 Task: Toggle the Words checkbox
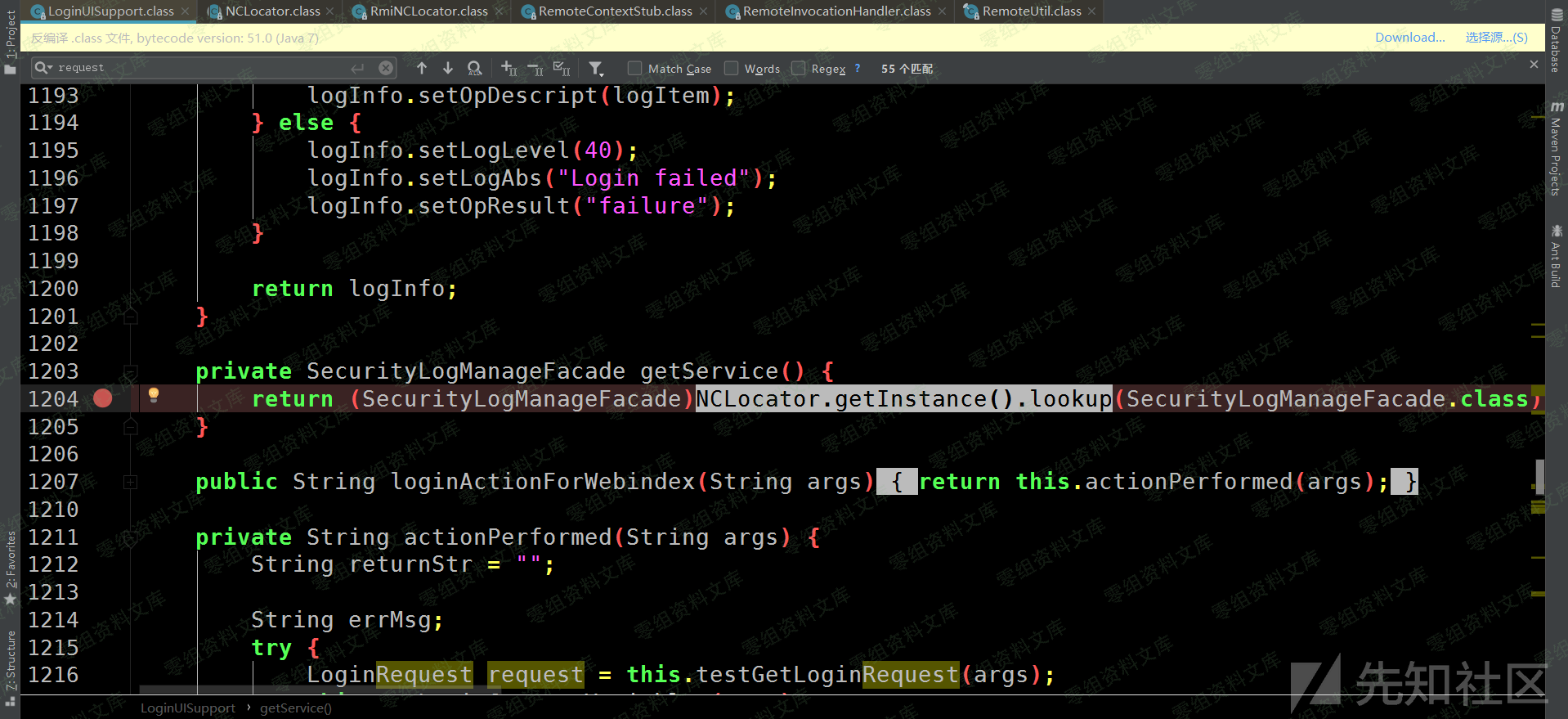(x=732, y=69)
